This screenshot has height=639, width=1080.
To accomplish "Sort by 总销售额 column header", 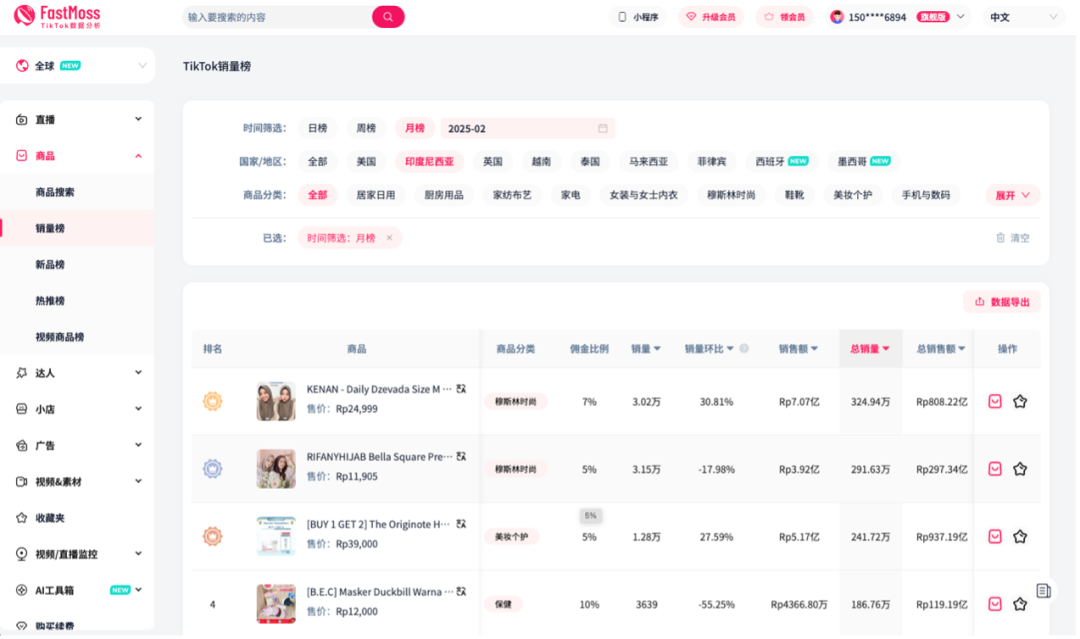I will pos(940,348).
